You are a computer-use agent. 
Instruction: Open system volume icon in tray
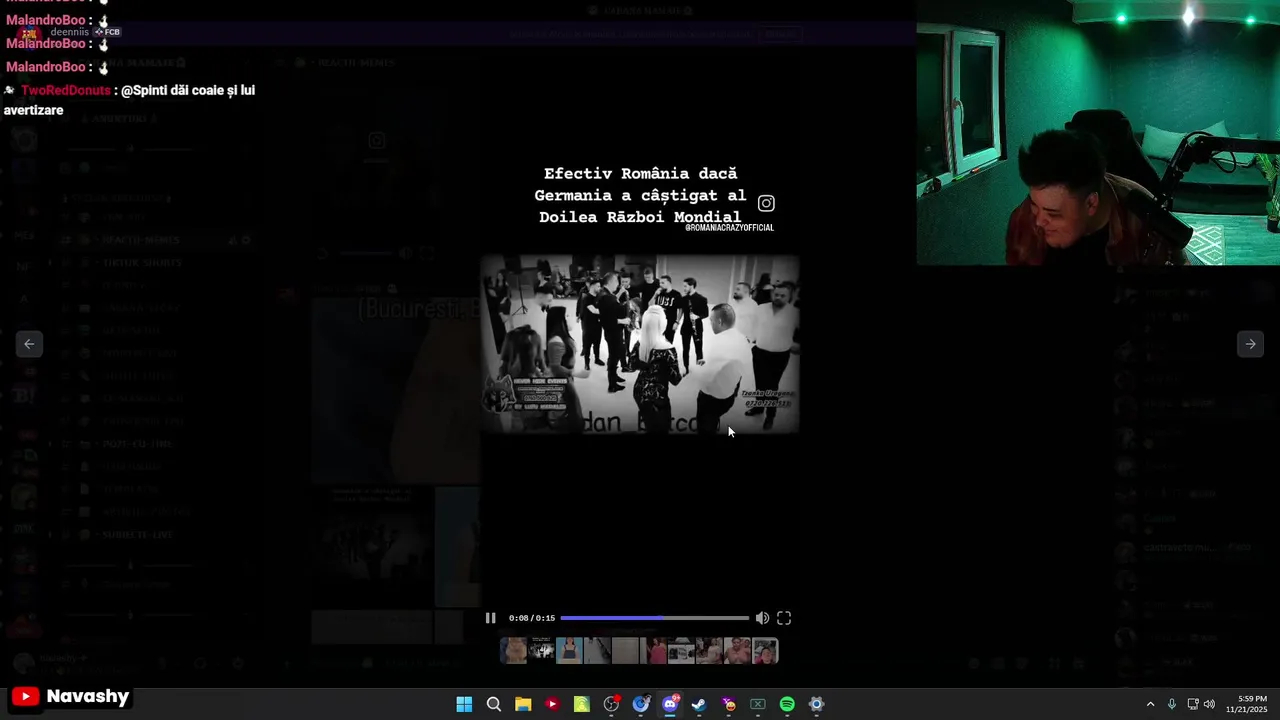[1209, 704]
